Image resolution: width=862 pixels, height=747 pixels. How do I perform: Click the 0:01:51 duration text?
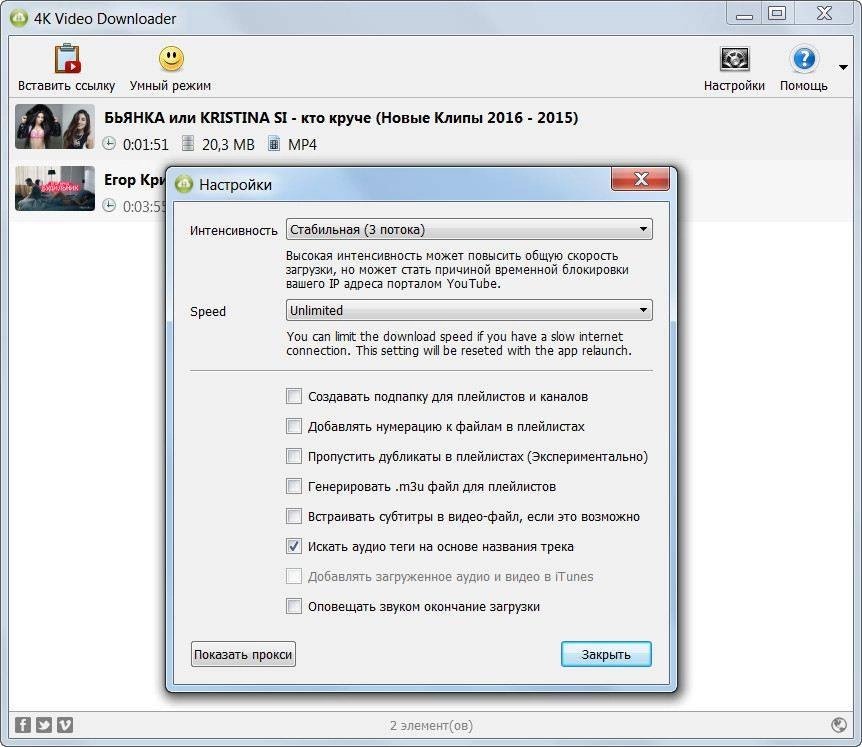point(146,145)
